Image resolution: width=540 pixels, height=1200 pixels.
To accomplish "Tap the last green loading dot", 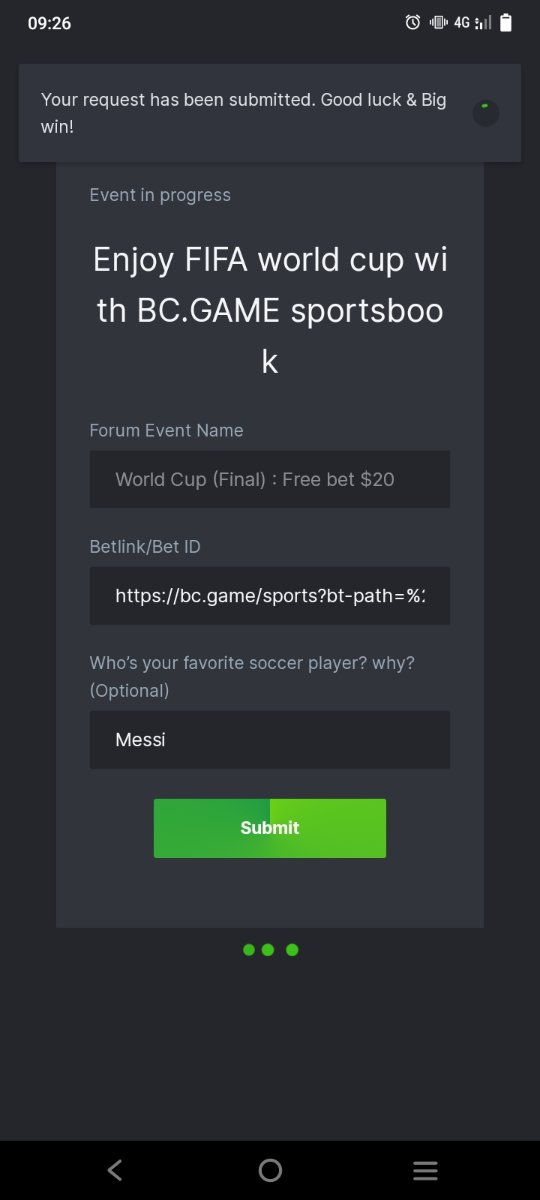I will click(292, 950).
